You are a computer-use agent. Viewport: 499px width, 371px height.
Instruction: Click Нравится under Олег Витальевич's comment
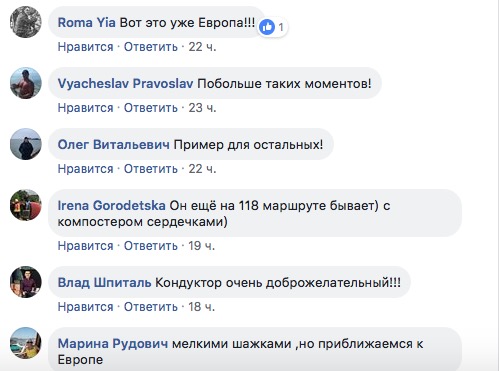click(x=85, y=169)
